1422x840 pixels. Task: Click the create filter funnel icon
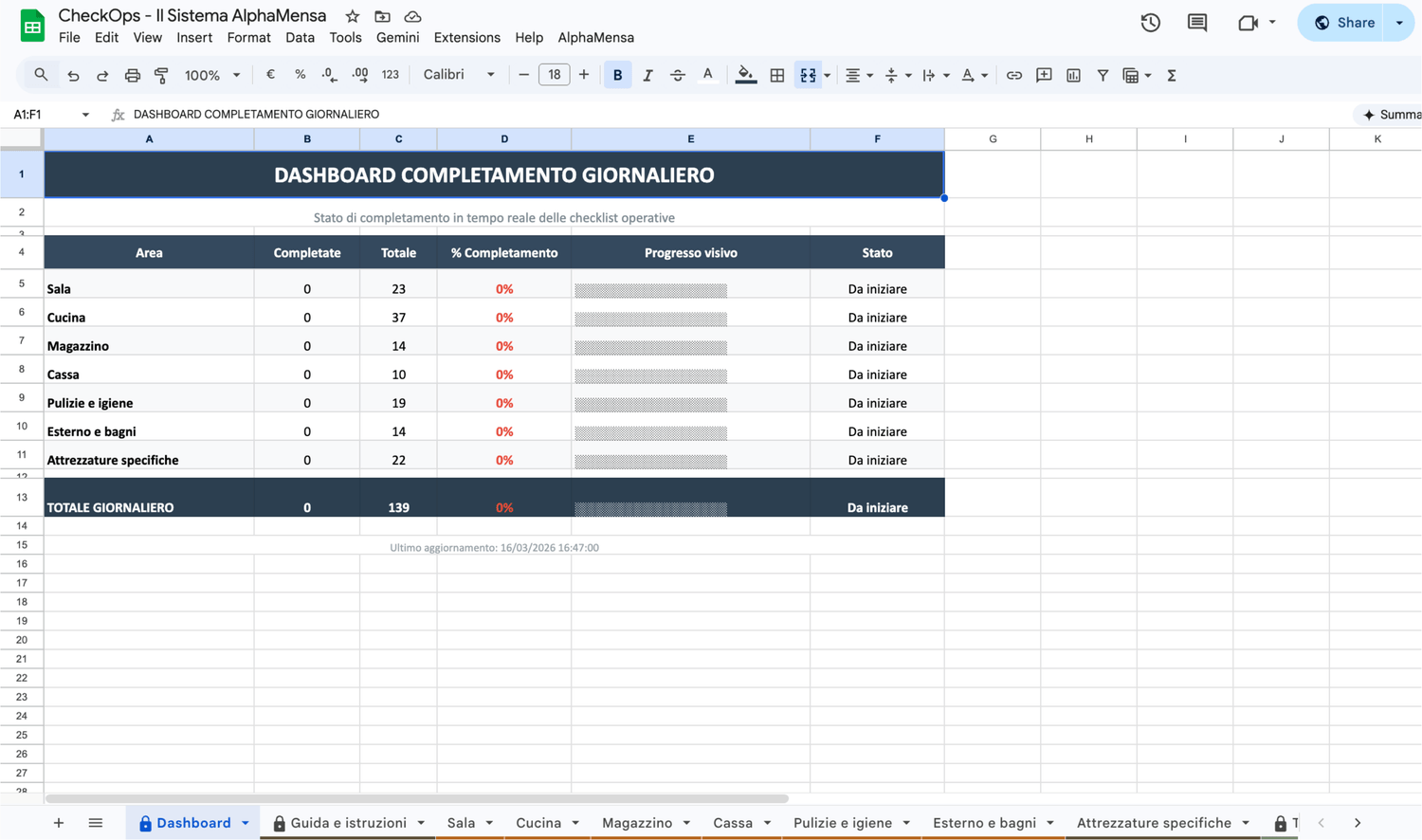coord(1103,75)
